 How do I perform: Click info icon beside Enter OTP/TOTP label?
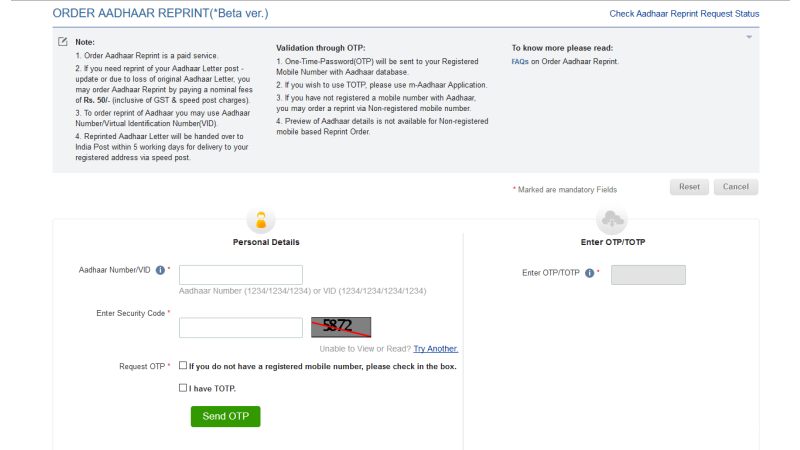tap(590, 273)
